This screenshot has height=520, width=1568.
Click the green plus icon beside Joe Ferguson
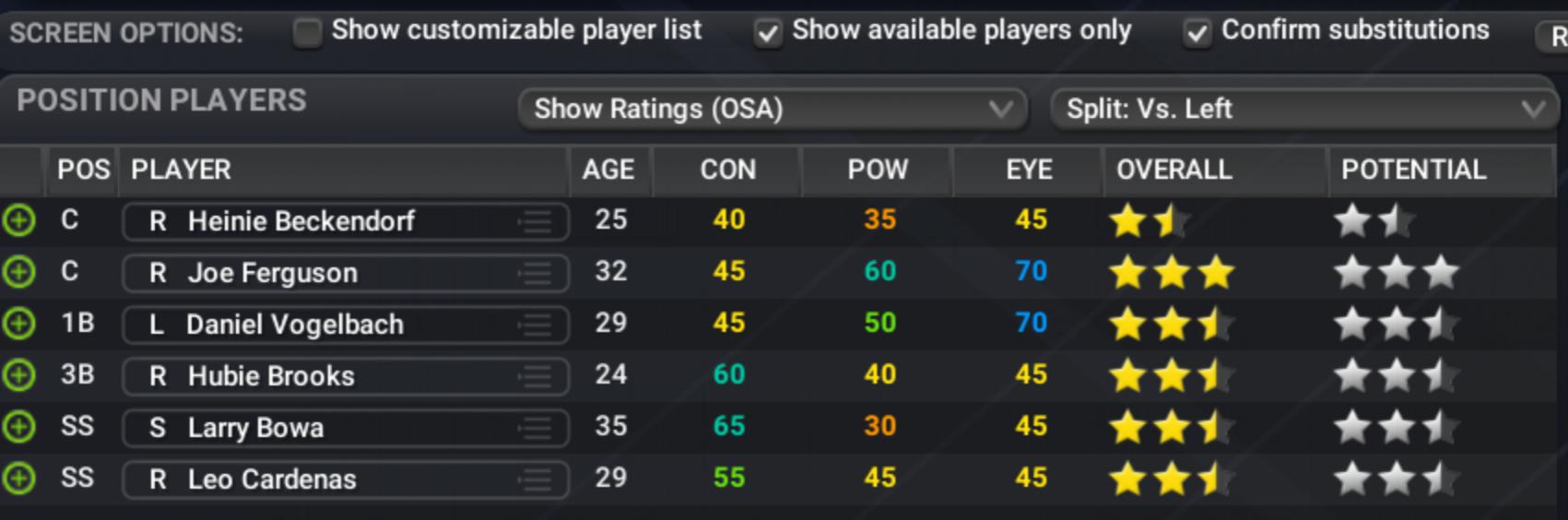click(x=19, y=273)
